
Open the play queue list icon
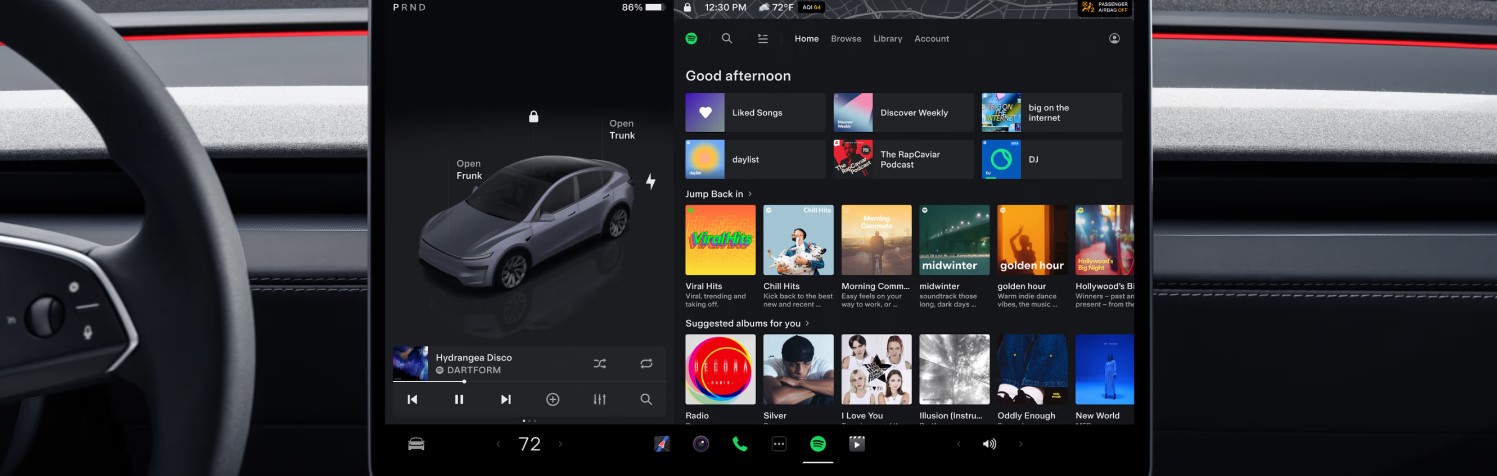coord(763,39)
